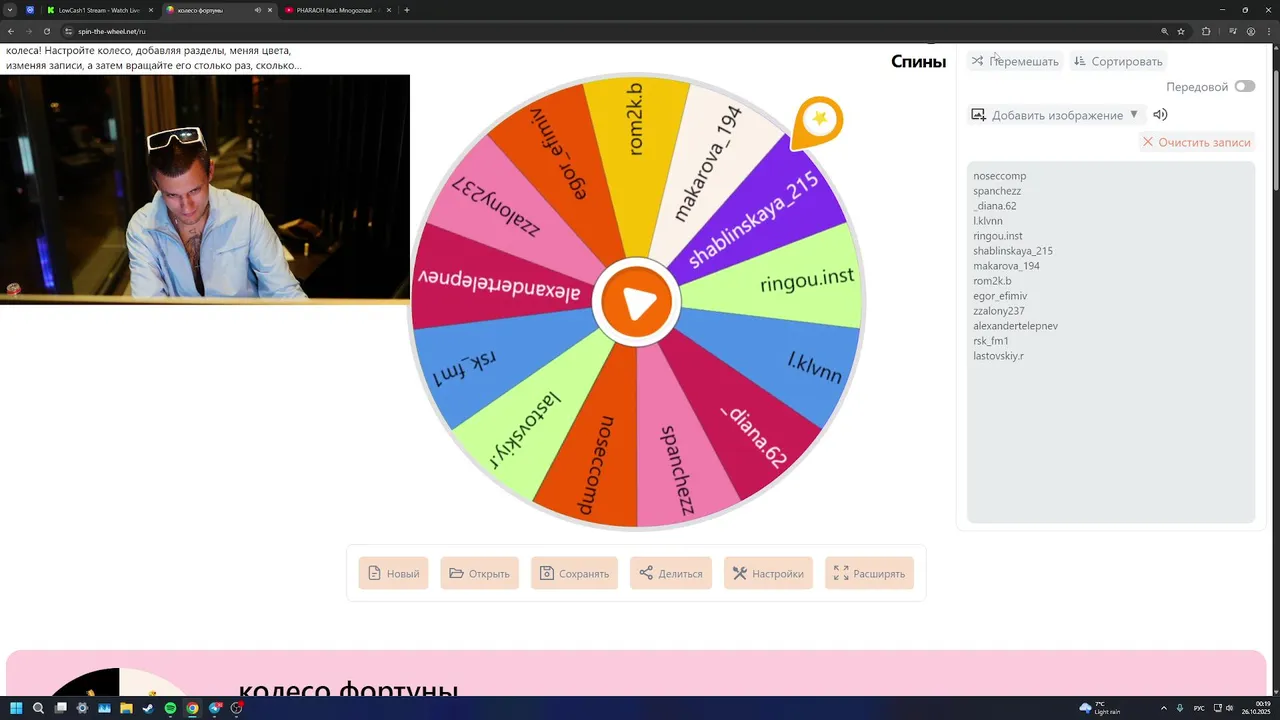Share the wheel via Делиться
The width and height of the screenshot is (1280, 720).
pyautogui.click(x=671, y=573)
